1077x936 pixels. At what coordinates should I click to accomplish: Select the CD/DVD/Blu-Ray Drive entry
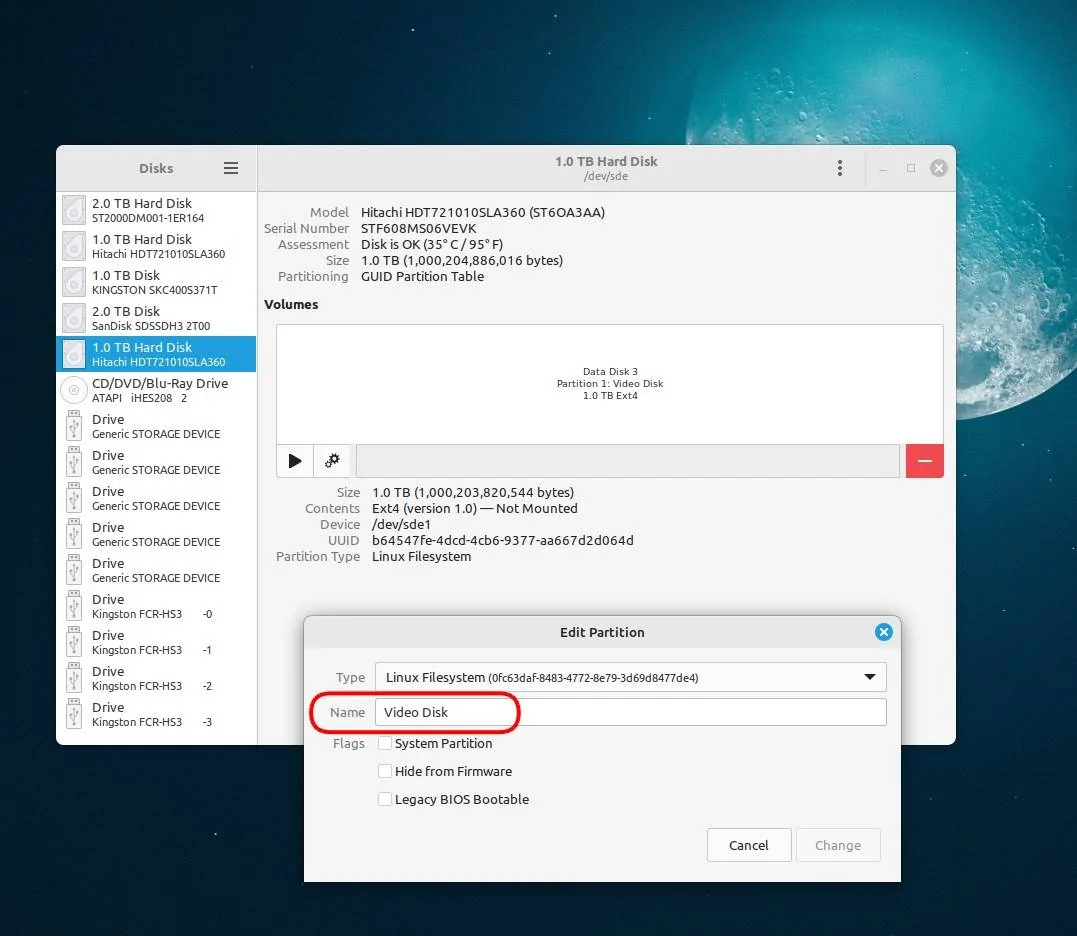pyautogui.click(x=156, y=390)
